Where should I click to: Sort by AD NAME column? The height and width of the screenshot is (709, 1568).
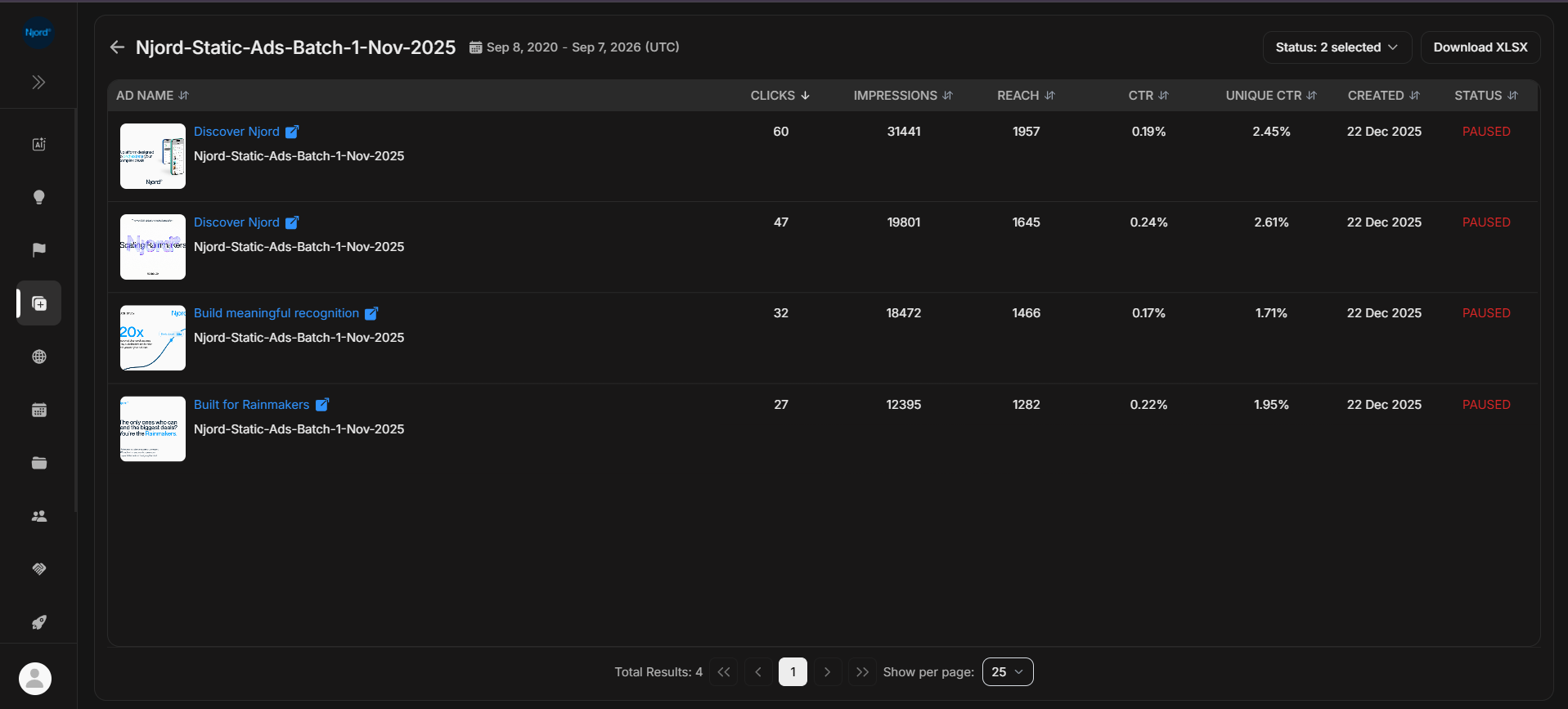pos(152,96)
